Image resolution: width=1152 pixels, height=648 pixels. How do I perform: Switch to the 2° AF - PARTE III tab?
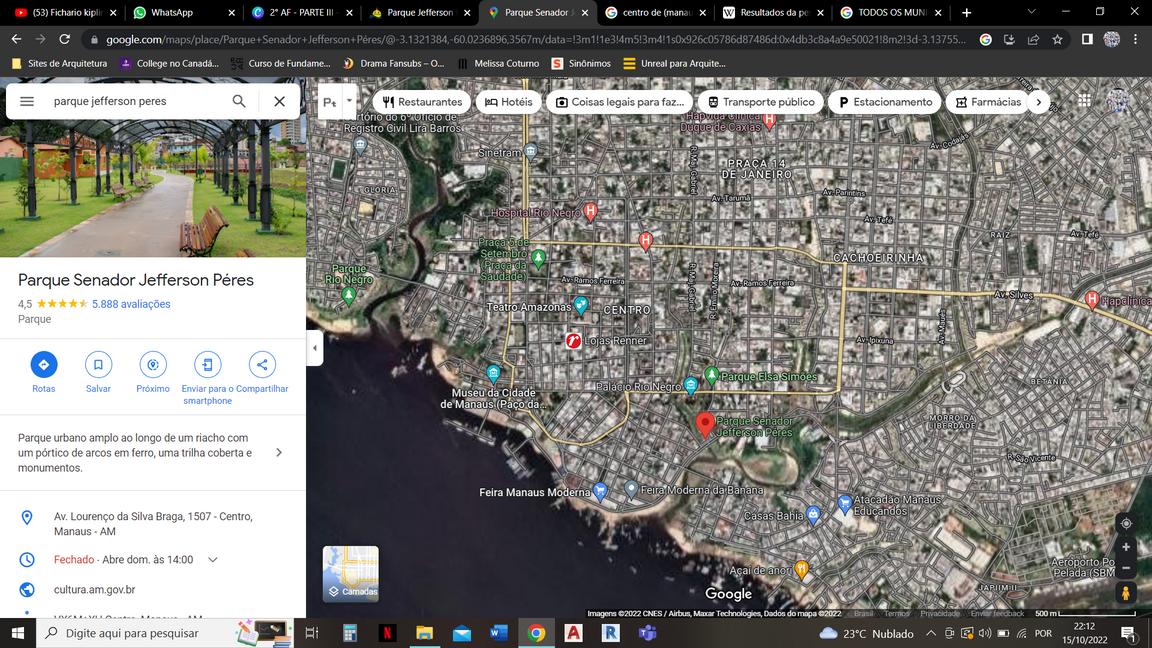301,12
